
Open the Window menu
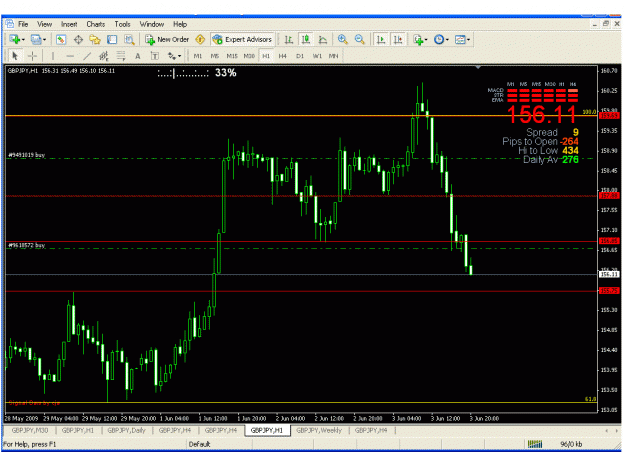151,24
